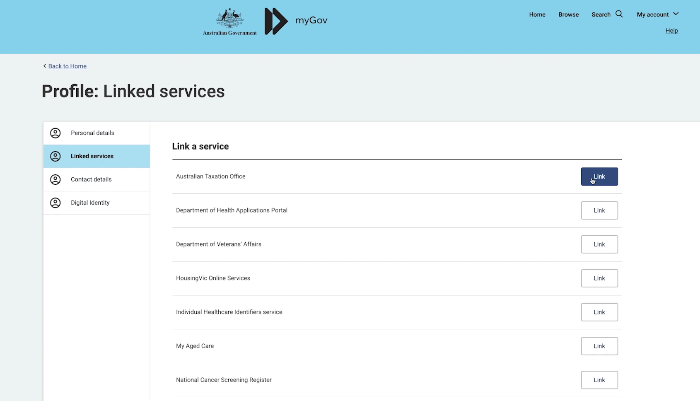Click the Link a service heading

click(x=200, y=146)
